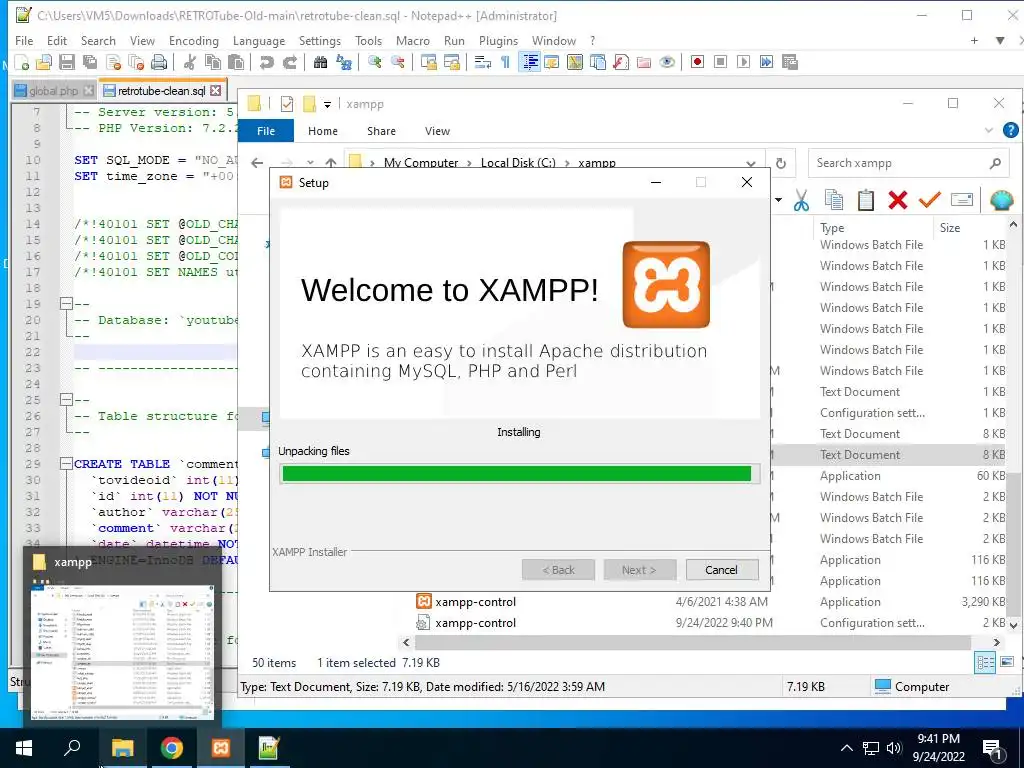
Task: Refresh the xampp folder view
Action: [781, 163]
